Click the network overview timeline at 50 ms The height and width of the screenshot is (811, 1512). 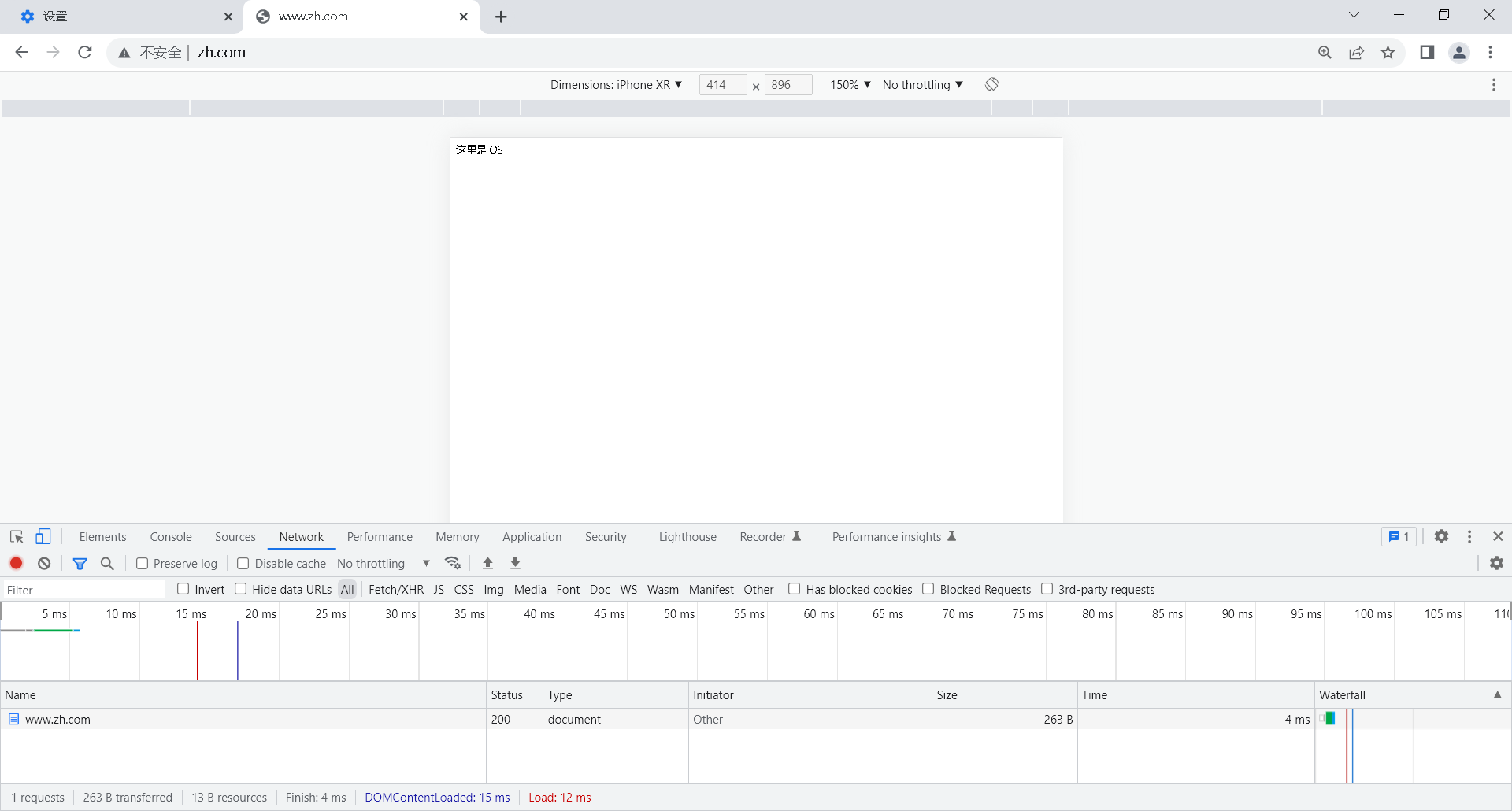point(679,614)
